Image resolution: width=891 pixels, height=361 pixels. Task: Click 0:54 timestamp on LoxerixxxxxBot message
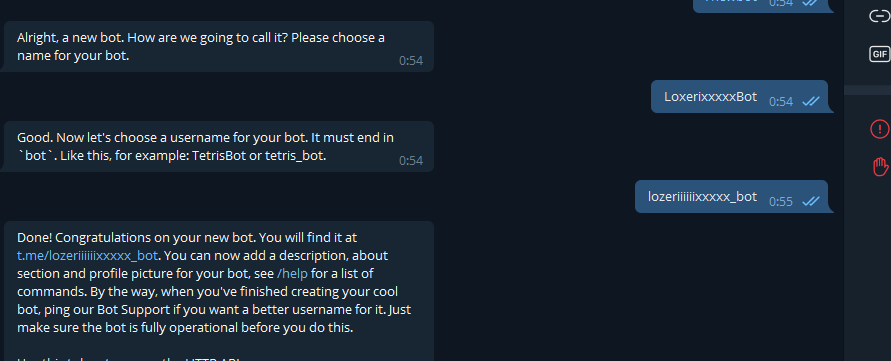pyautogui.click(x=780, y=101)
